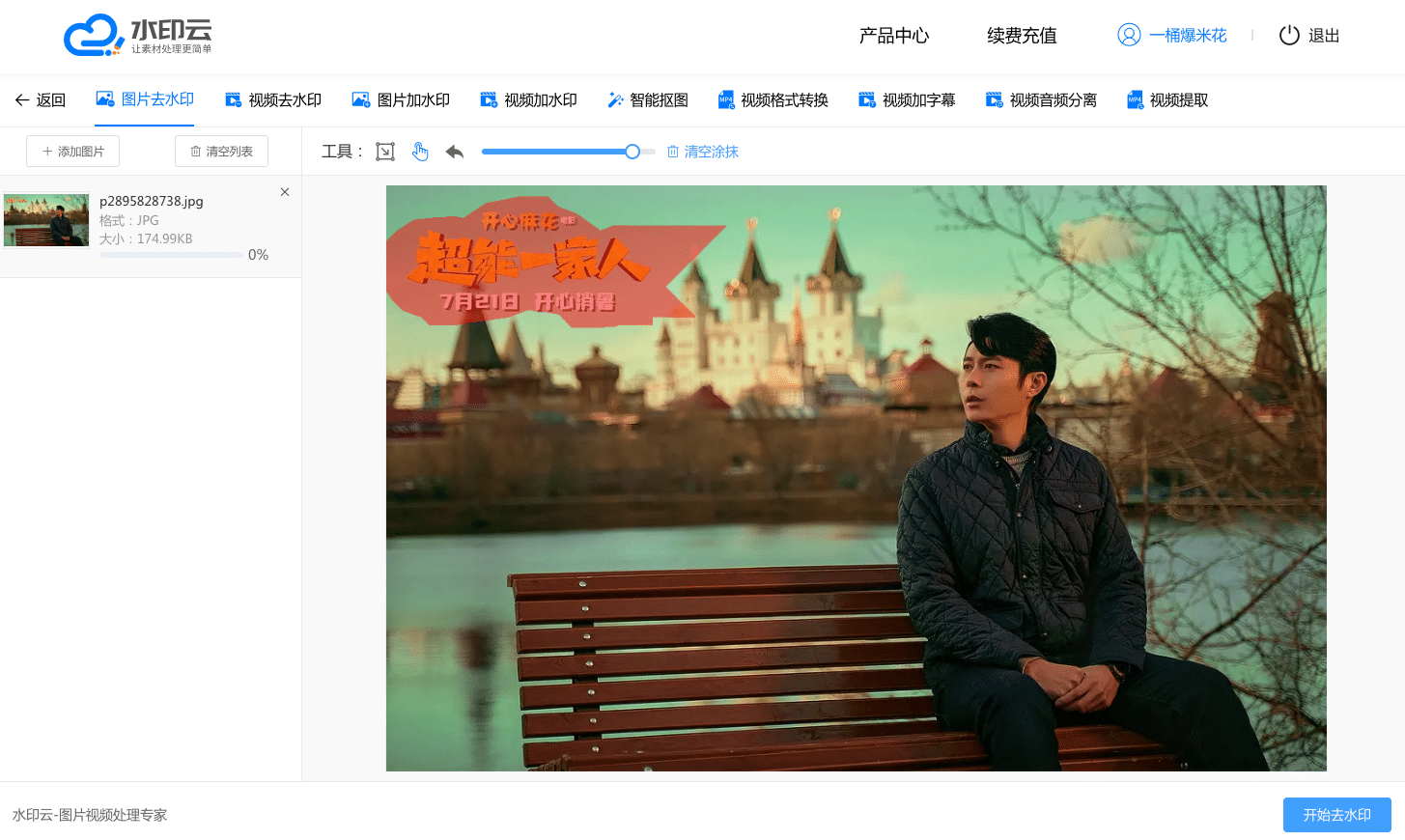Select the hand smear tool icon

[x=420, y=152]
